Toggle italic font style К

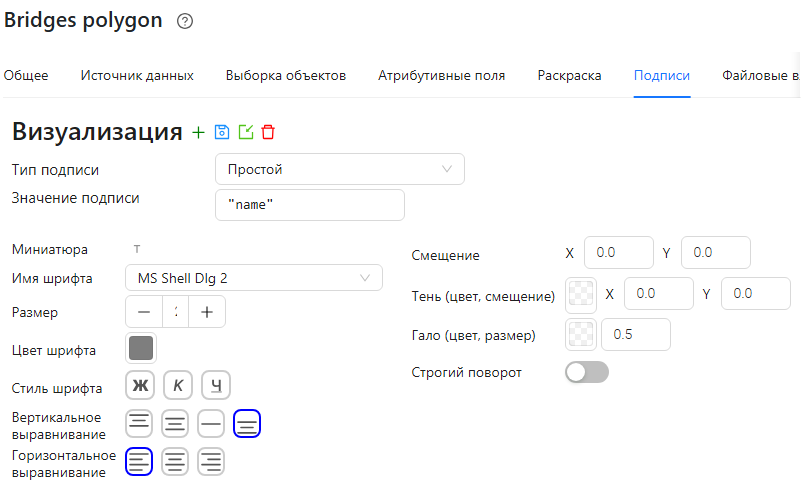178,385
